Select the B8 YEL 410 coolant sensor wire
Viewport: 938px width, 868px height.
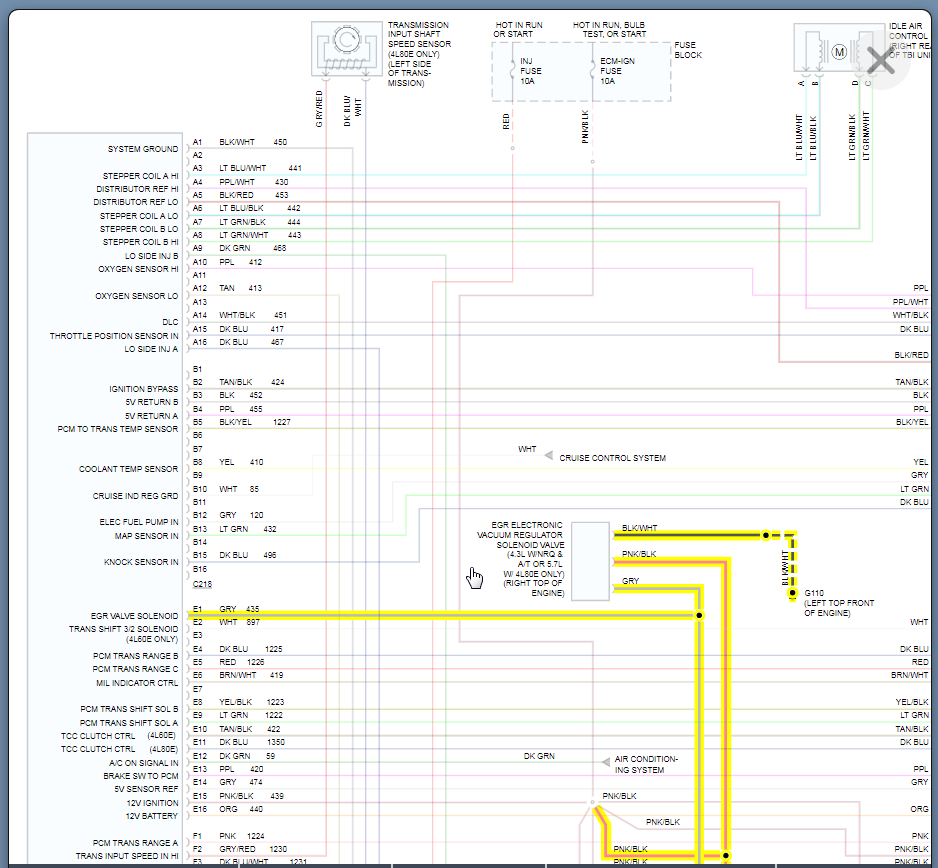point(242,462)
